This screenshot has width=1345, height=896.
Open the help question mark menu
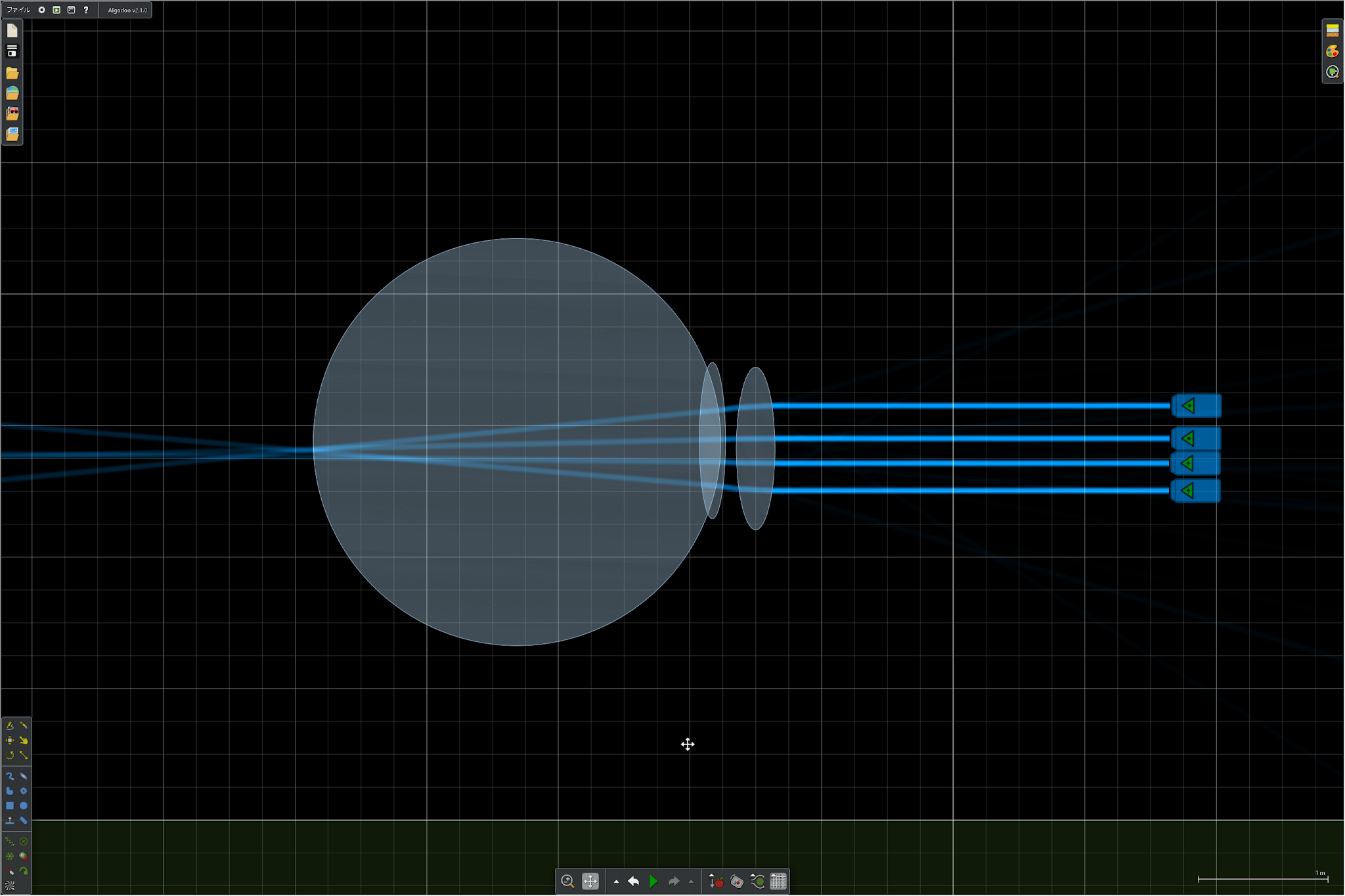pos(86,10)
